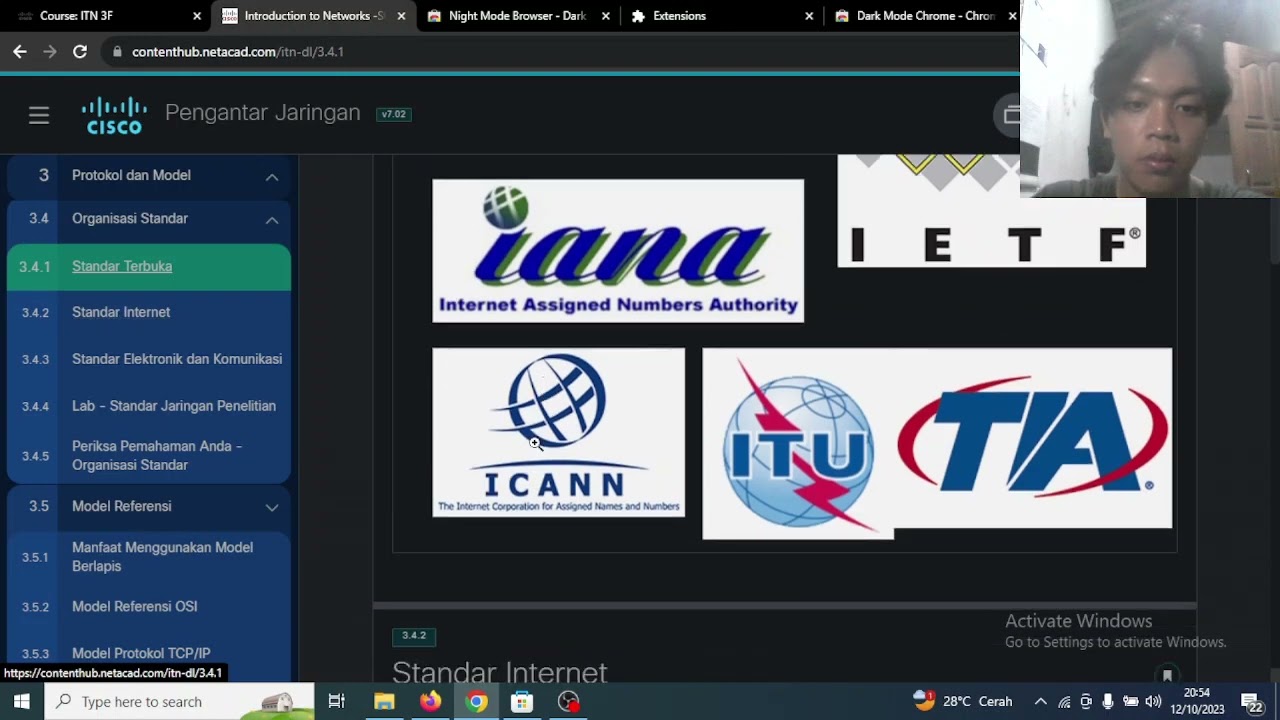
Task: Close the Night Mode Browser tab
Action: tap(605, 16)
